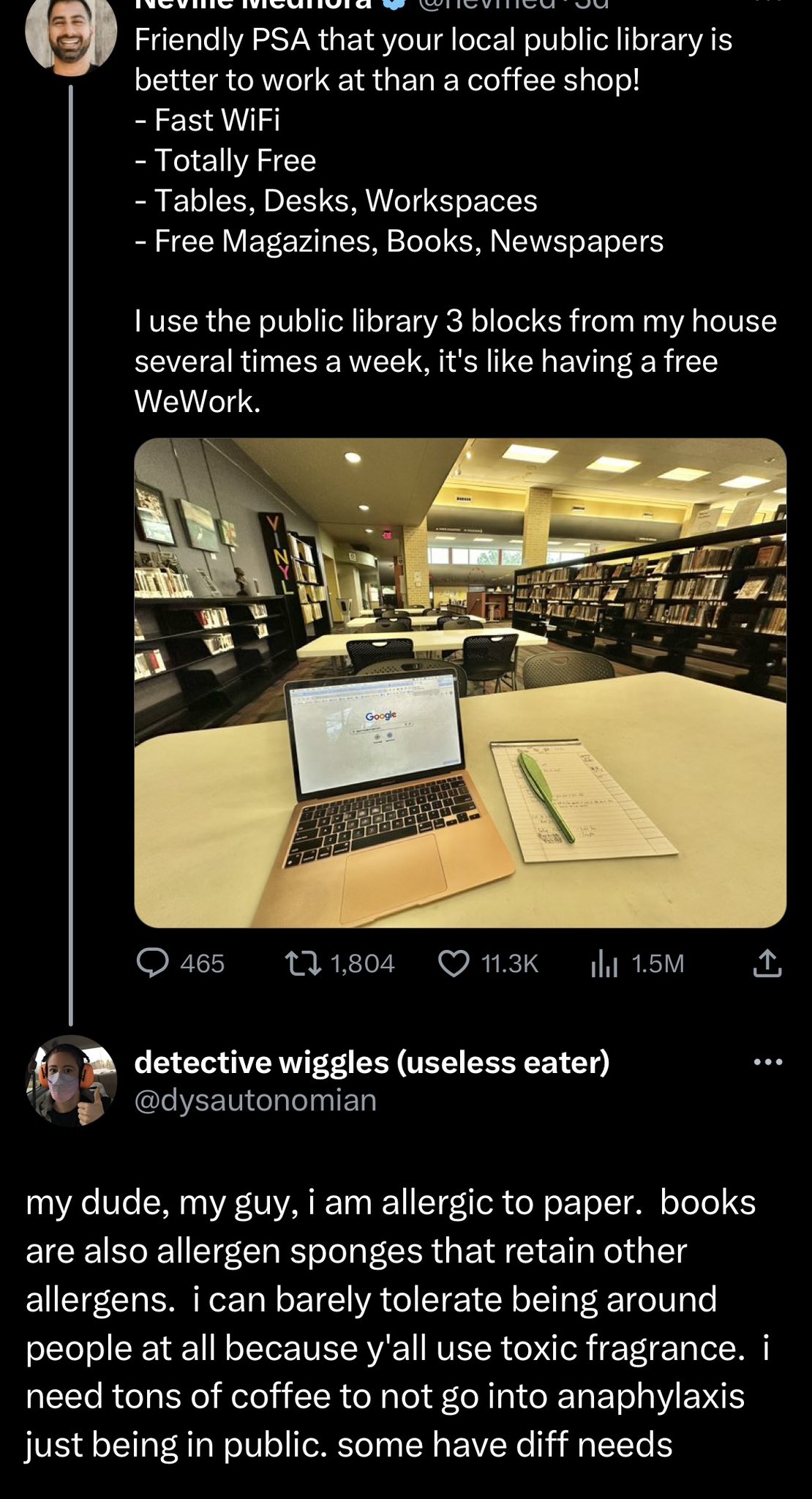Like the library tweet with the heart icon
The image size is (812, 1499).
tap(454, 963)
